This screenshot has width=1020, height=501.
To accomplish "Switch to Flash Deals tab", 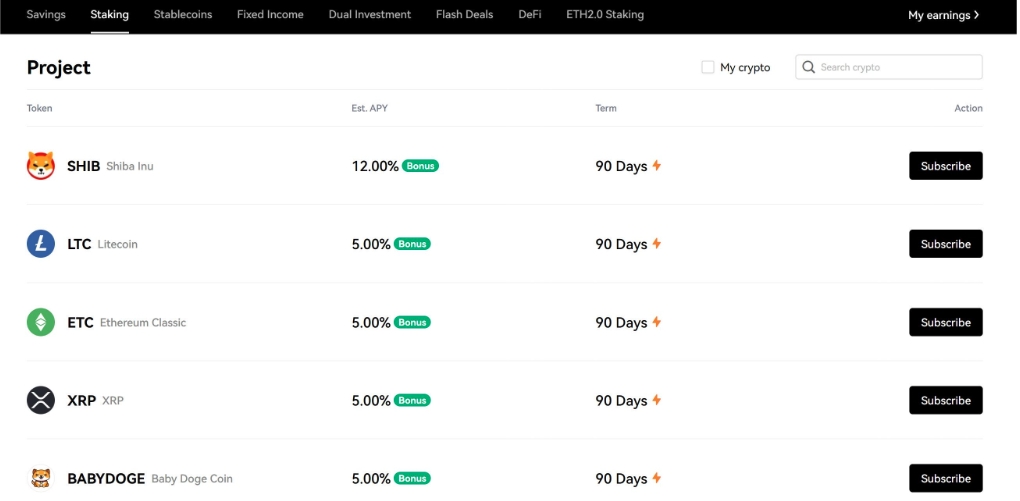I will coord(464,14).
